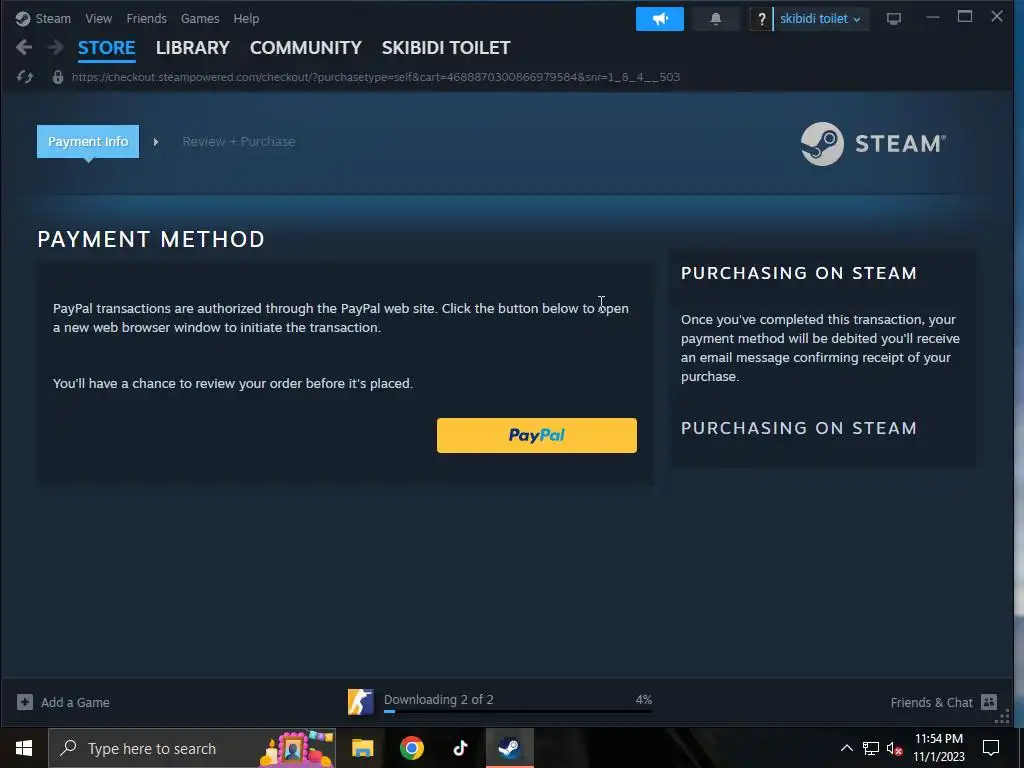Open the Games menu
The image size is (1024, 768).
pyautogui.click(x=200, y=18)
